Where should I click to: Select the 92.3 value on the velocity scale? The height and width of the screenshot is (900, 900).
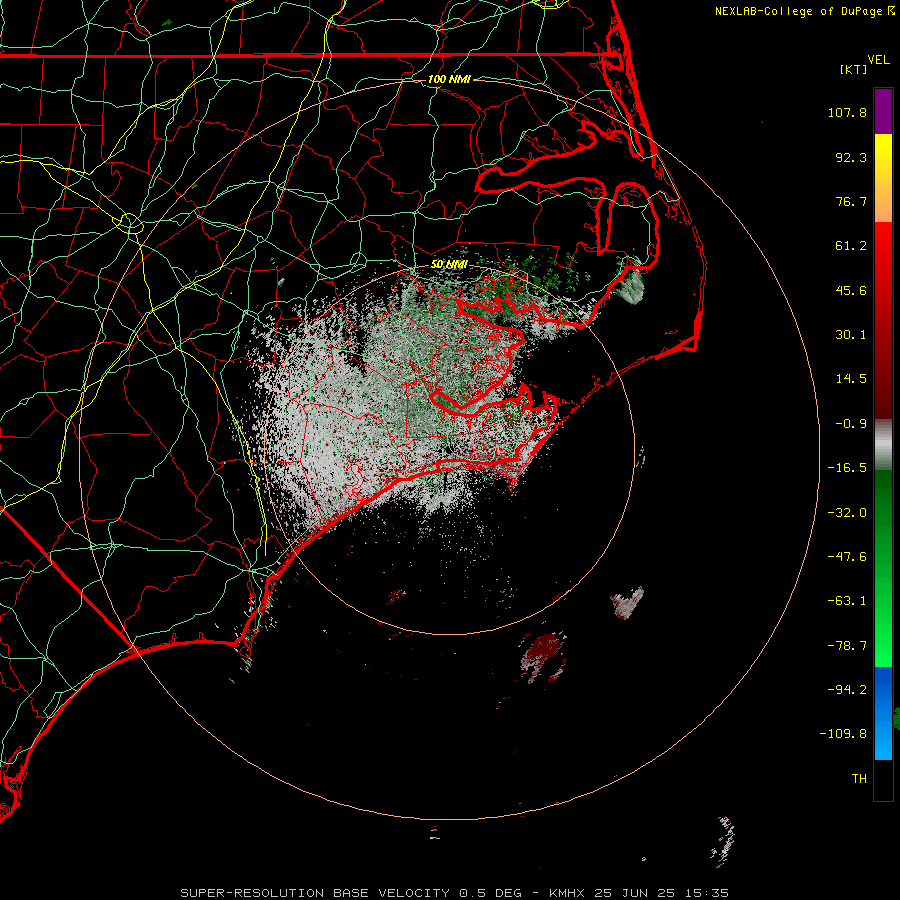coord(851,157)
